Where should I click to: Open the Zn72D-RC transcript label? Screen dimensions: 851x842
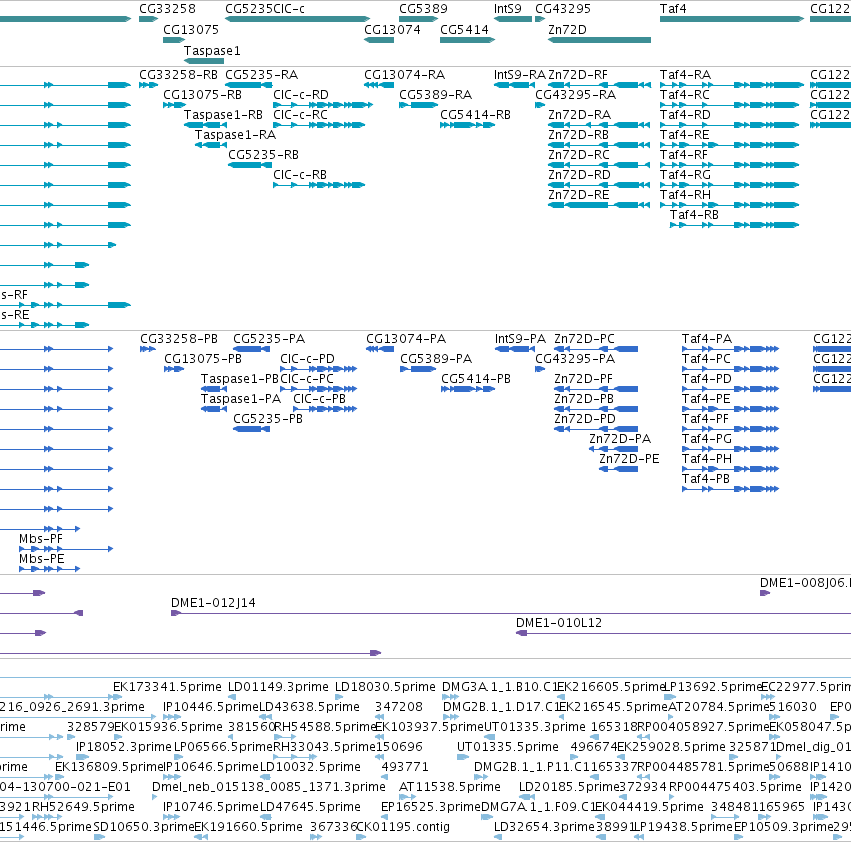(x=579, y=155)
